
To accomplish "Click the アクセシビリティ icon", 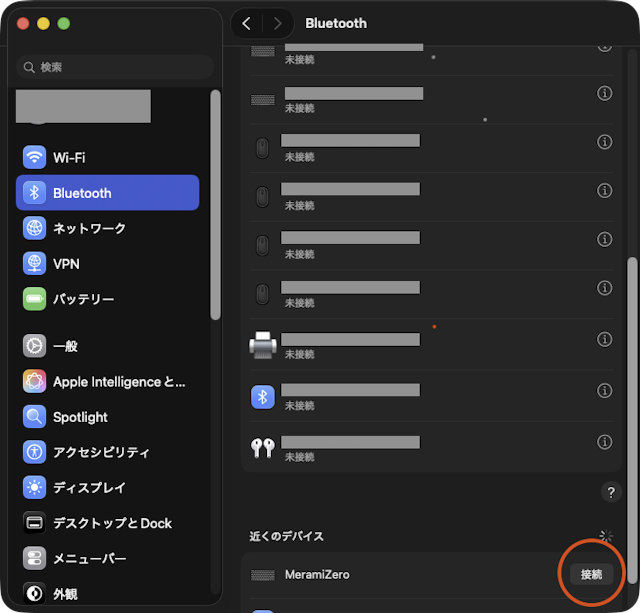I will click(x=34, y=452).
